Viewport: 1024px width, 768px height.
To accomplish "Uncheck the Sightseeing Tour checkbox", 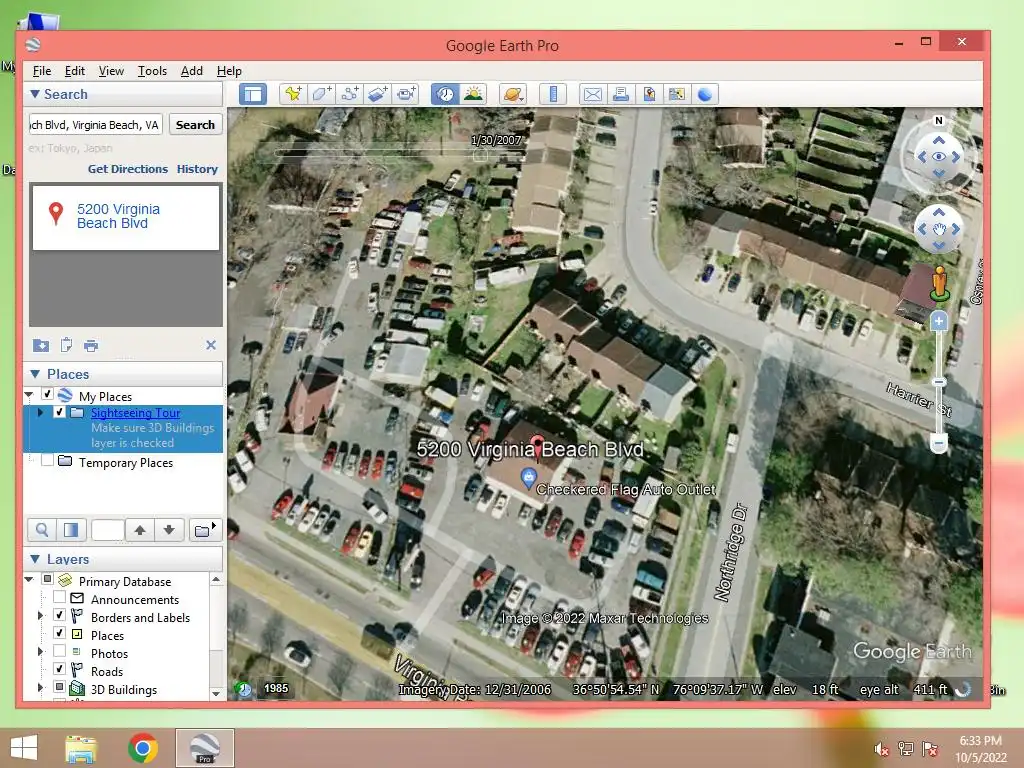I will pos(59,412).
